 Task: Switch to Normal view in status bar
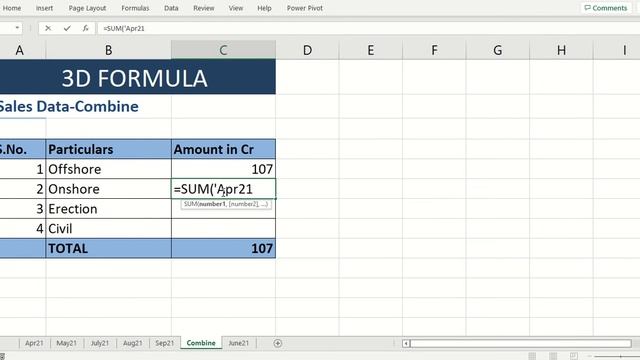pos(532,356)
